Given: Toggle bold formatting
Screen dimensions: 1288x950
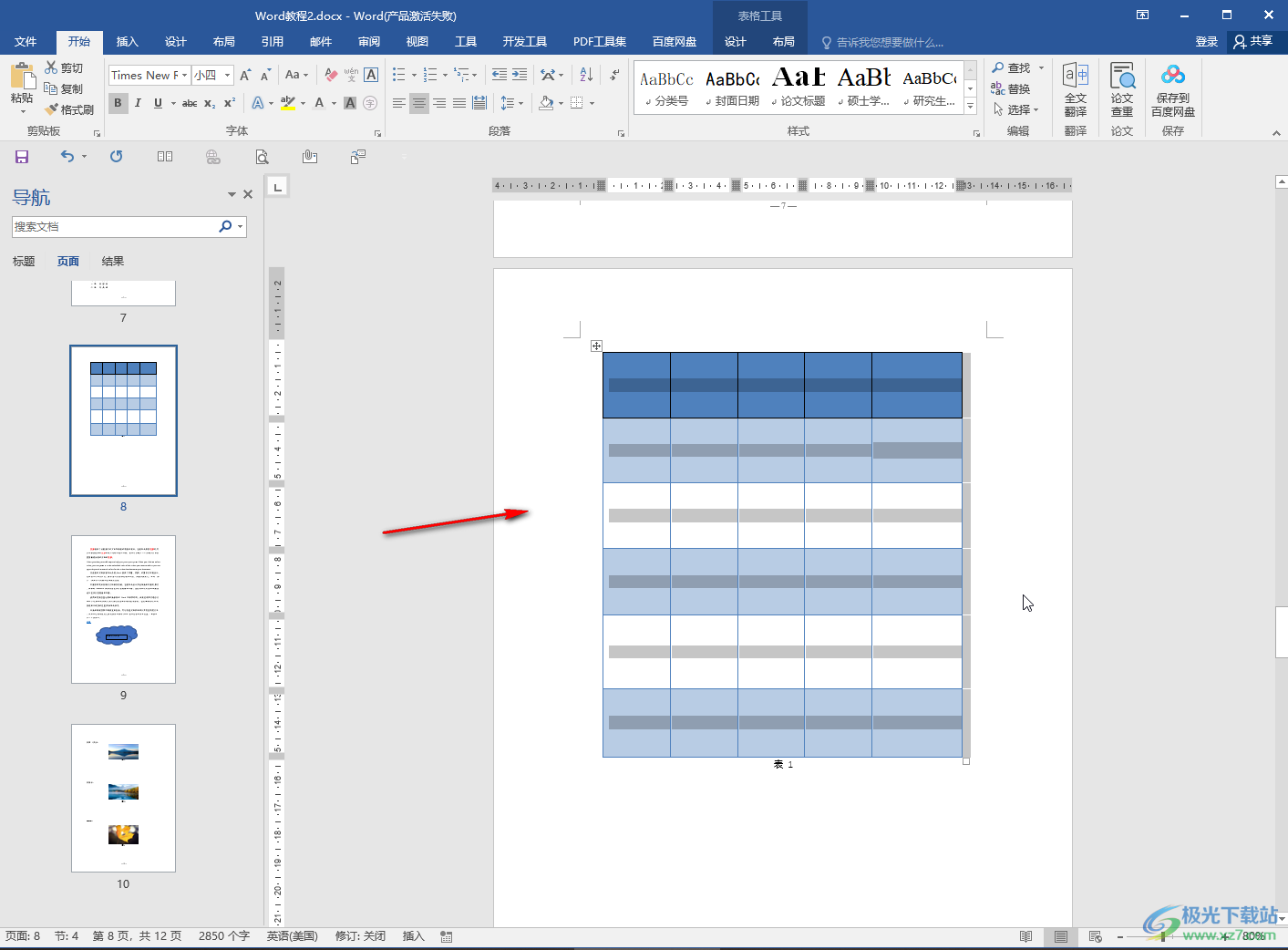Looking at the screenshot, I should click(x=118, y=103).
